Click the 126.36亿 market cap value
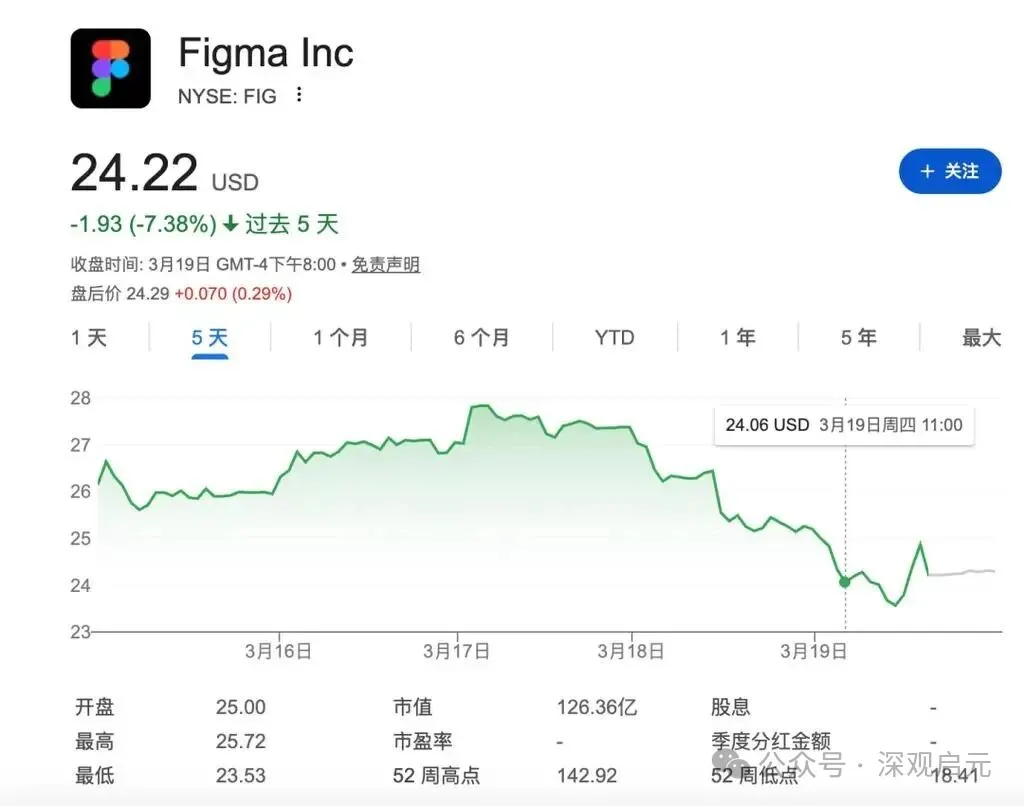Screen dimensions: 1024x806 pyautogui.click(x=597, y=707)
